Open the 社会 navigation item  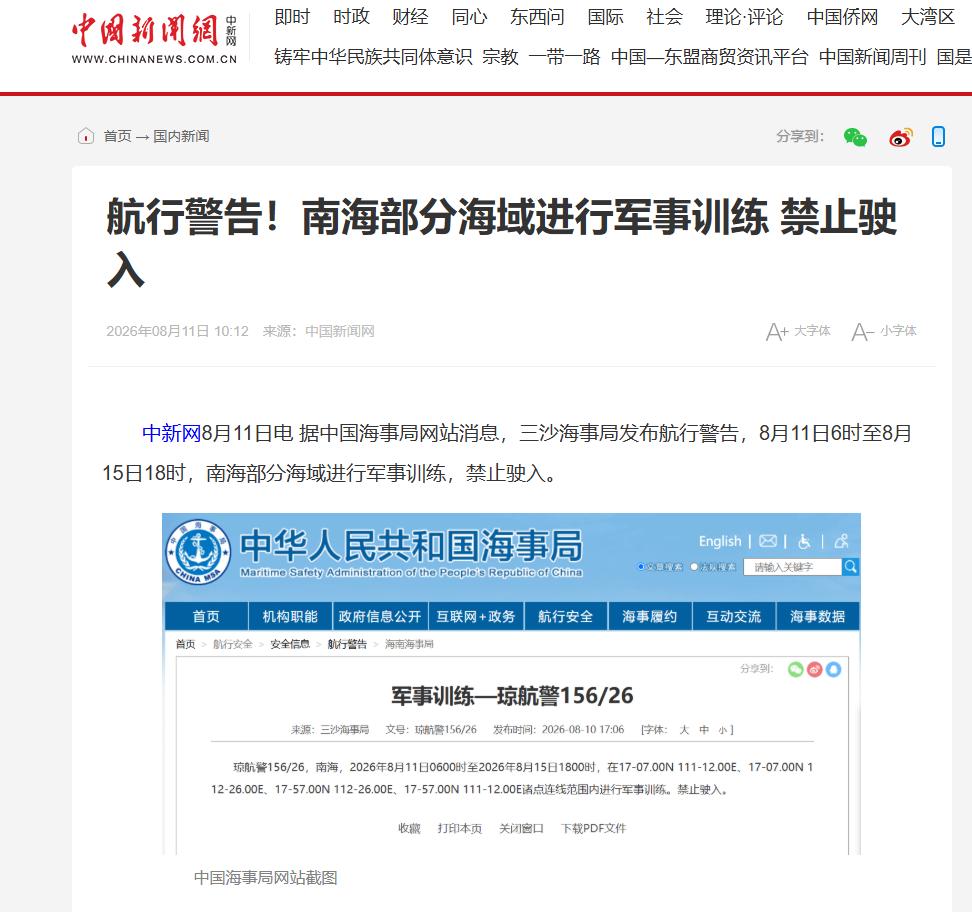coord(665,17)
